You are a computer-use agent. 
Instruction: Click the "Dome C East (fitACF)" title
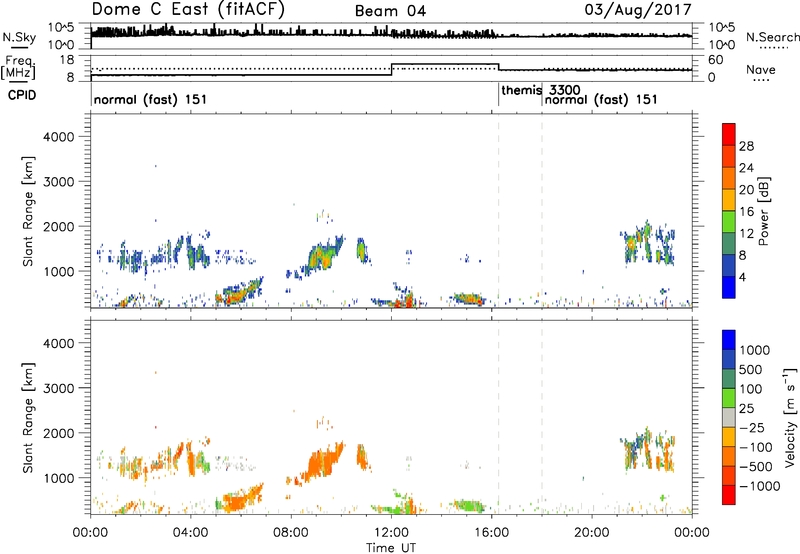point(188,9)
